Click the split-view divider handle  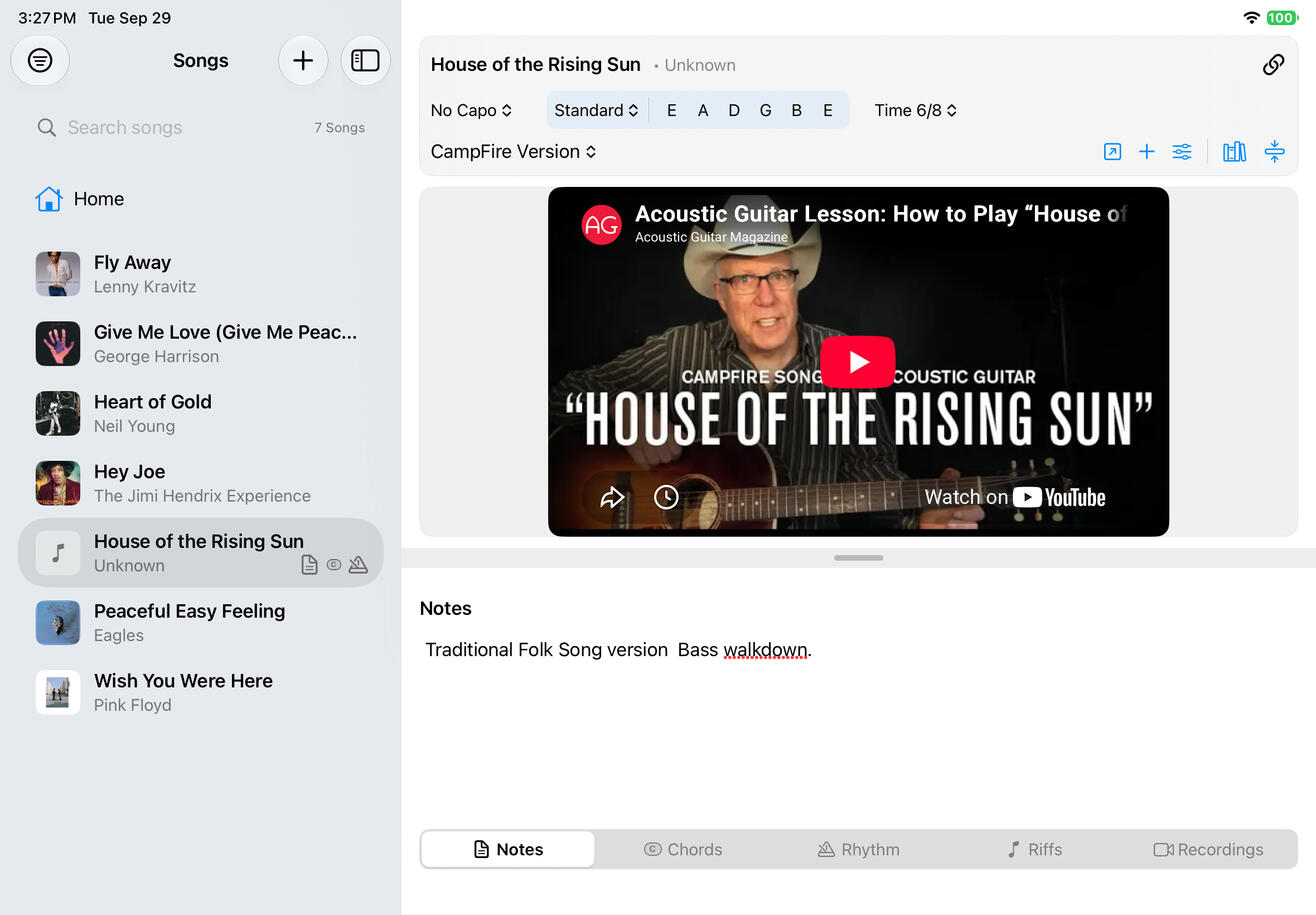[x=858, y=558]
